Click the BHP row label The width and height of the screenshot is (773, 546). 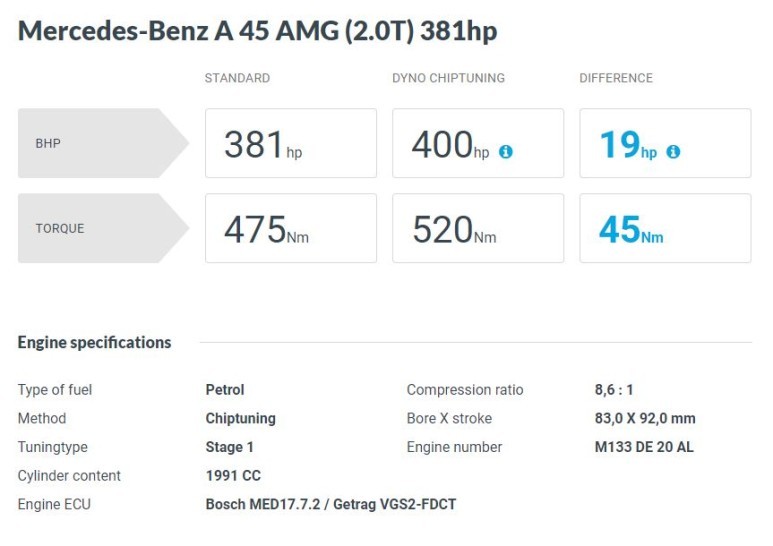(x=48, y=143)
